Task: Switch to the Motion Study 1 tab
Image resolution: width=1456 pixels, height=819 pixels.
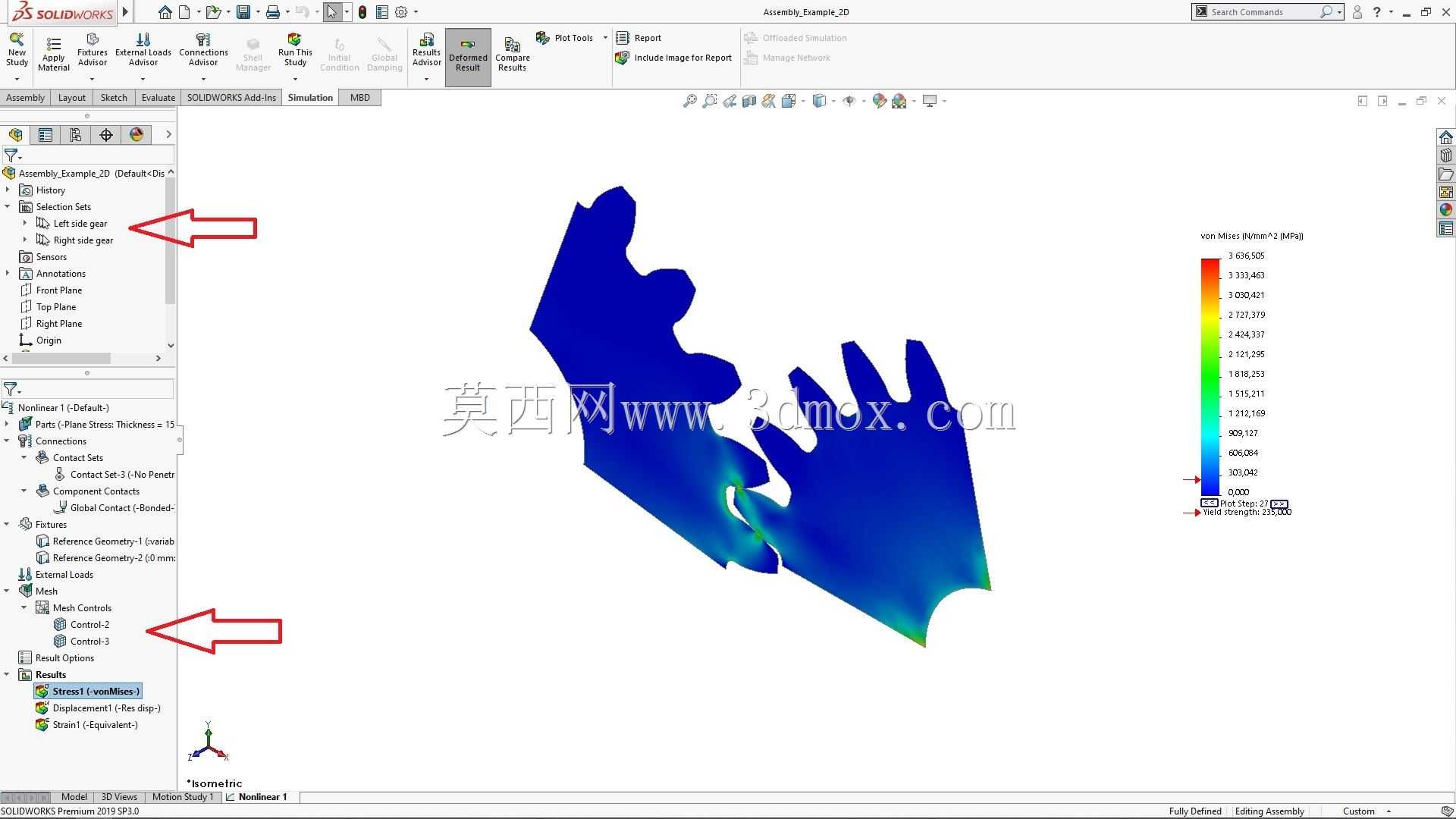Action: 183,797
